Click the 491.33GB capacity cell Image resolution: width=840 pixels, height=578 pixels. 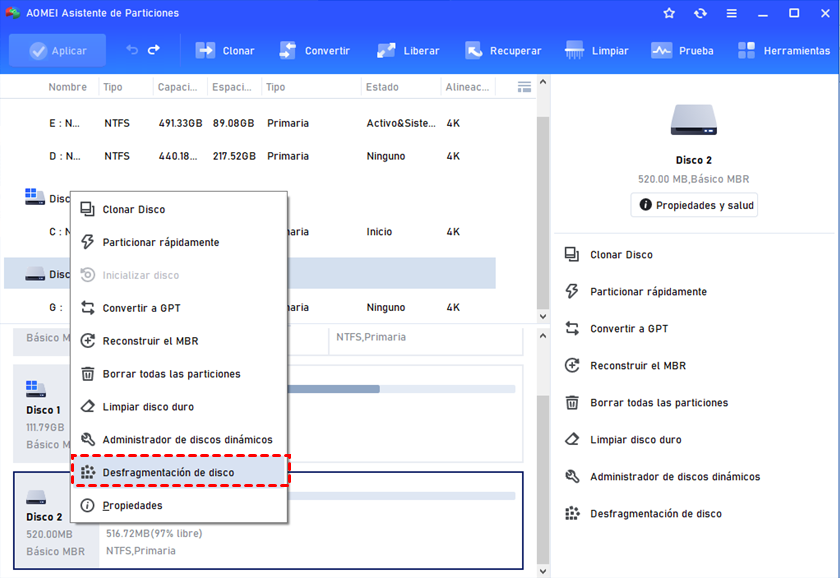tap(180, 123)
